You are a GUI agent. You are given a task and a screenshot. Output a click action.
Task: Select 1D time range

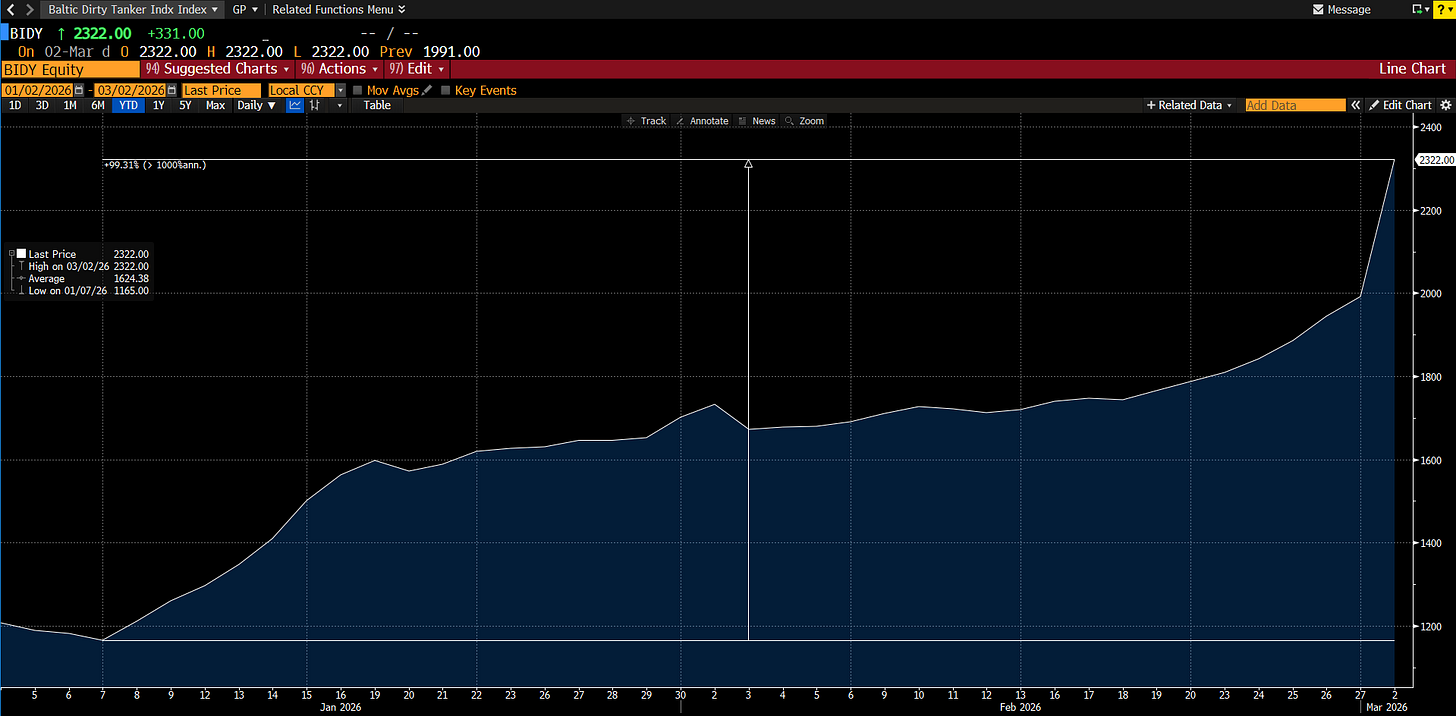15,105
